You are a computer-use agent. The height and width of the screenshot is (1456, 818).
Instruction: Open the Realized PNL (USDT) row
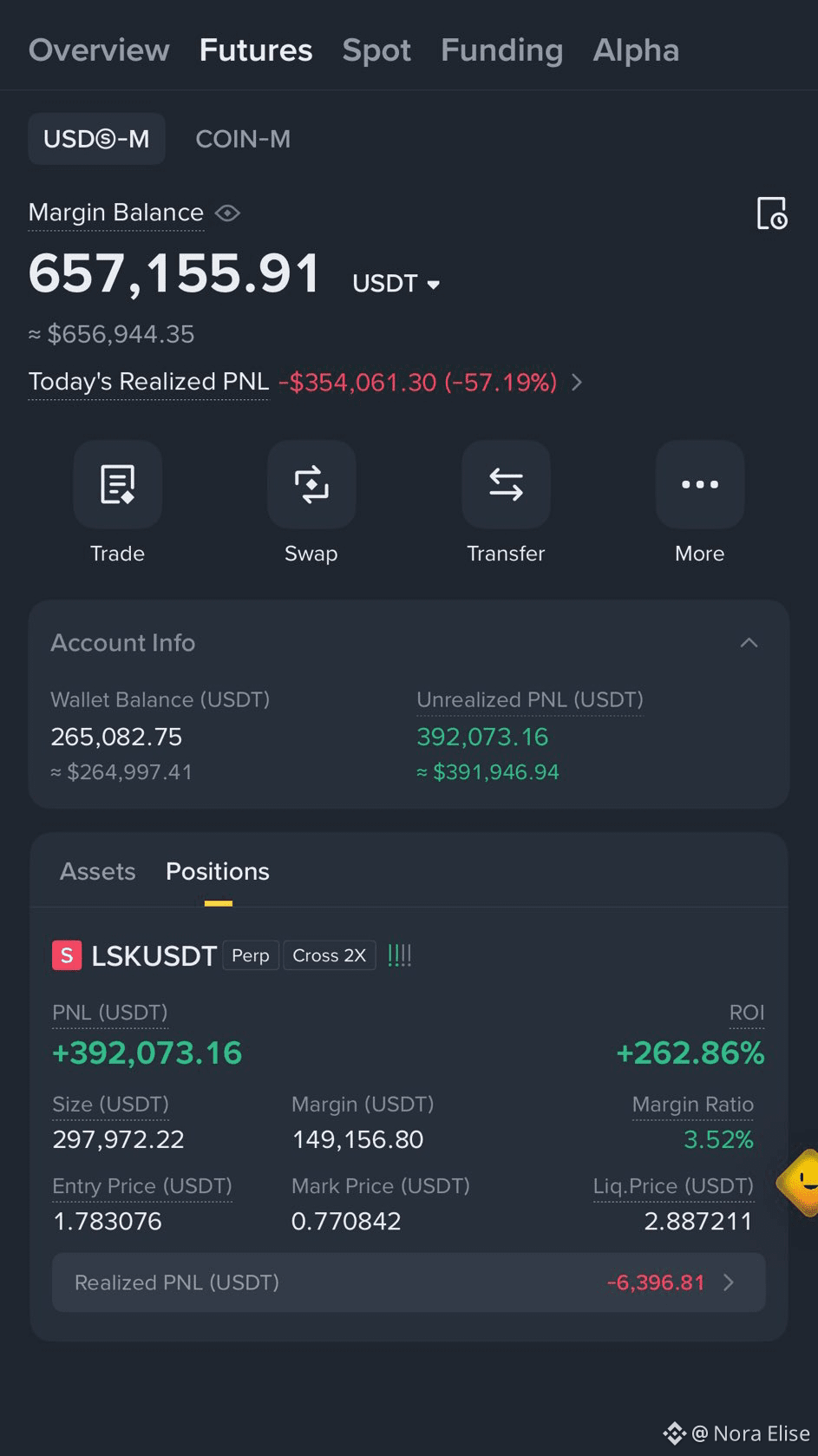409,1282
